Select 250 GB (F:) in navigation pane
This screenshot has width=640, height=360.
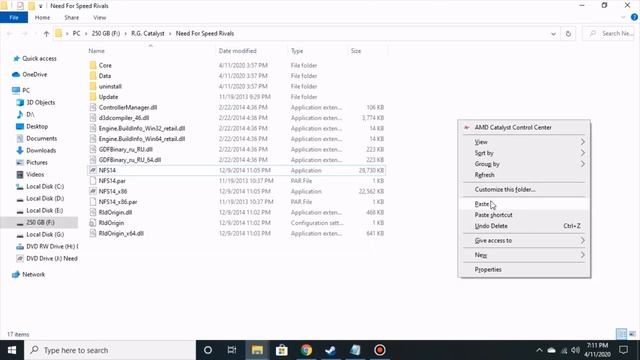(39, 223)
